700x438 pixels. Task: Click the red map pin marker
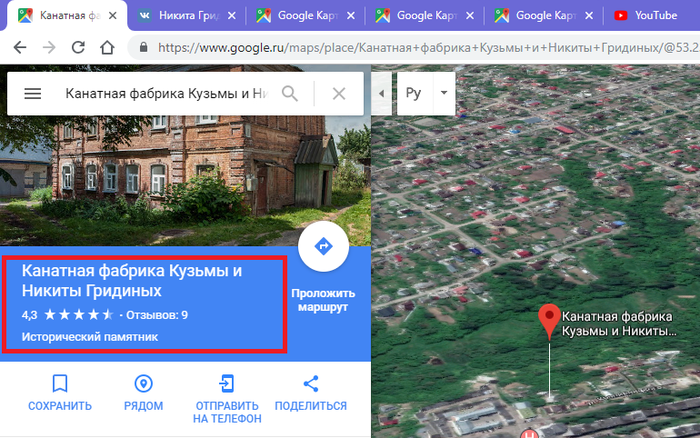coord(548,320)
